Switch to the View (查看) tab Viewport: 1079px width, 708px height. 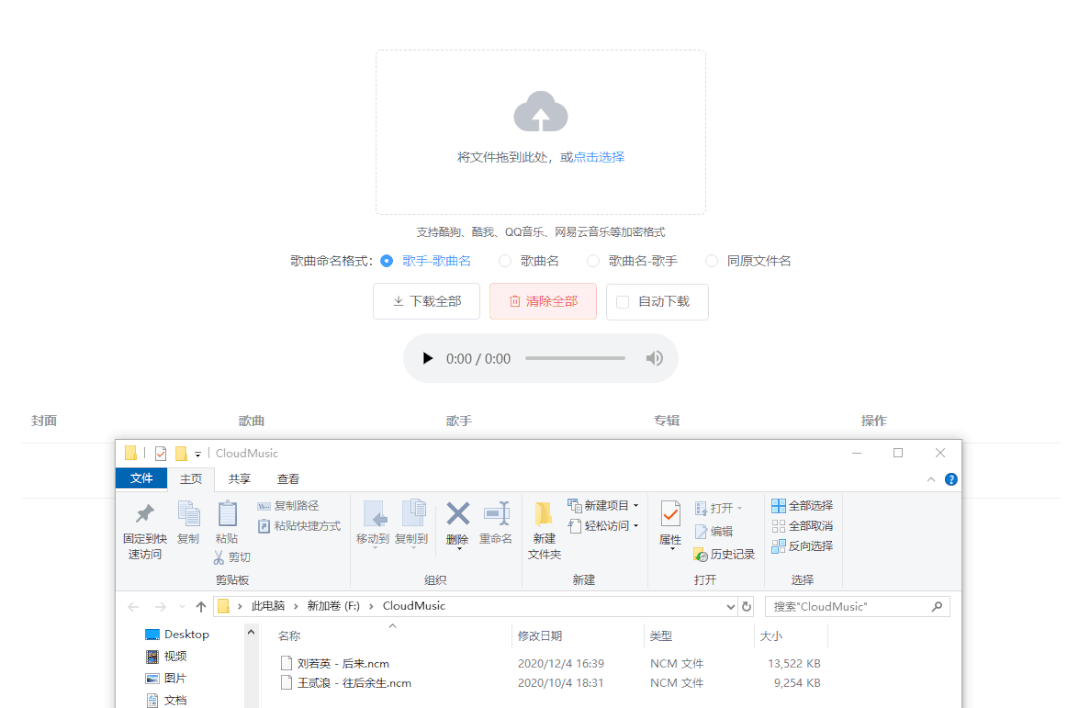click(x=288, y=479)
